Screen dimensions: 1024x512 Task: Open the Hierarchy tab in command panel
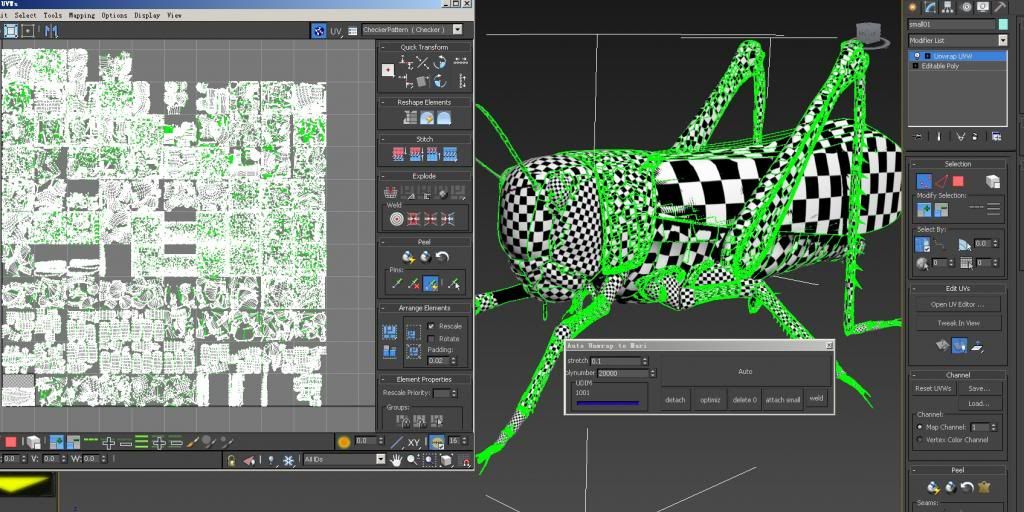948,7
